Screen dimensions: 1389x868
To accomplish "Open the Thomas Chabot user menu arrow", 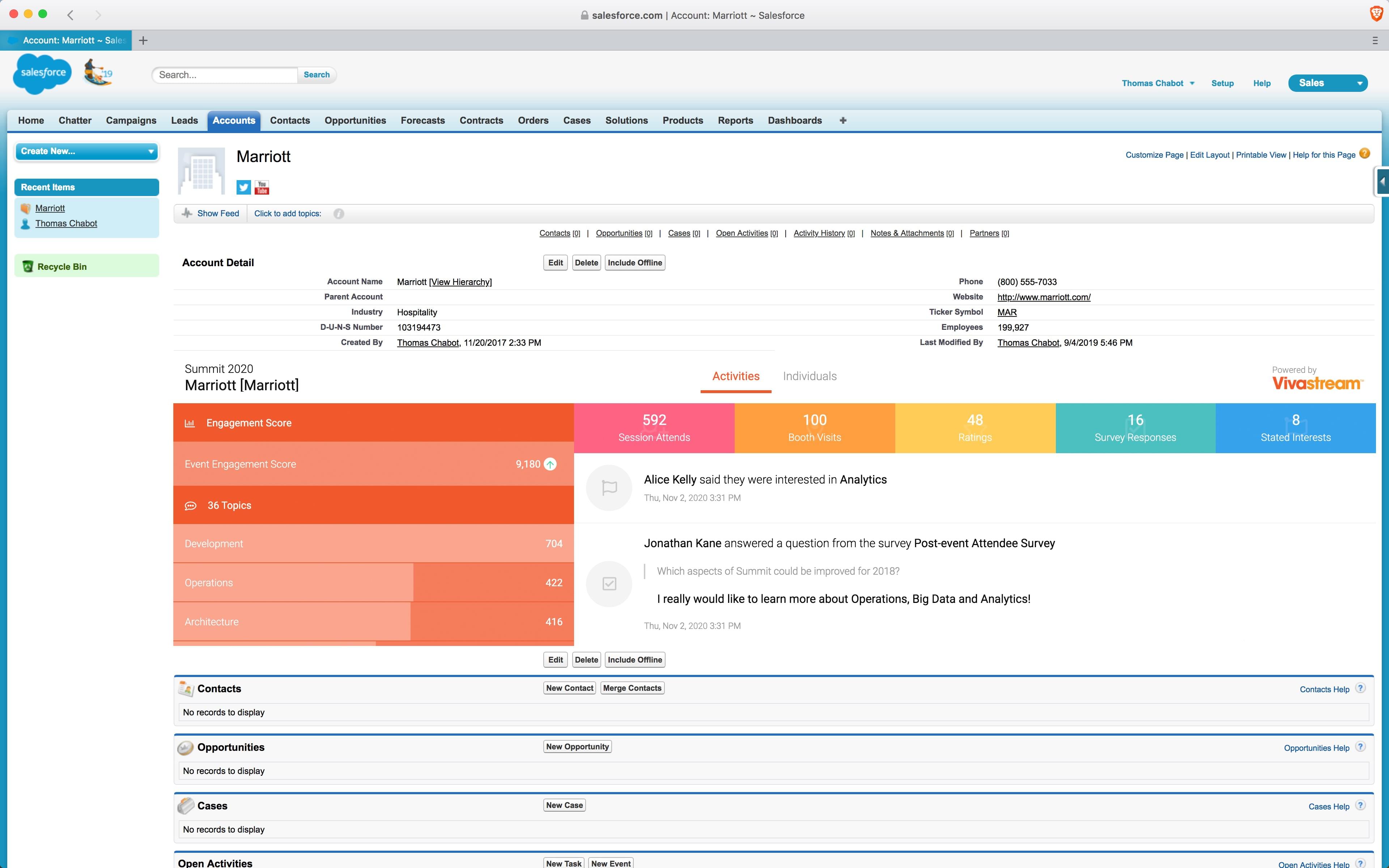I will click(1192, 83).
